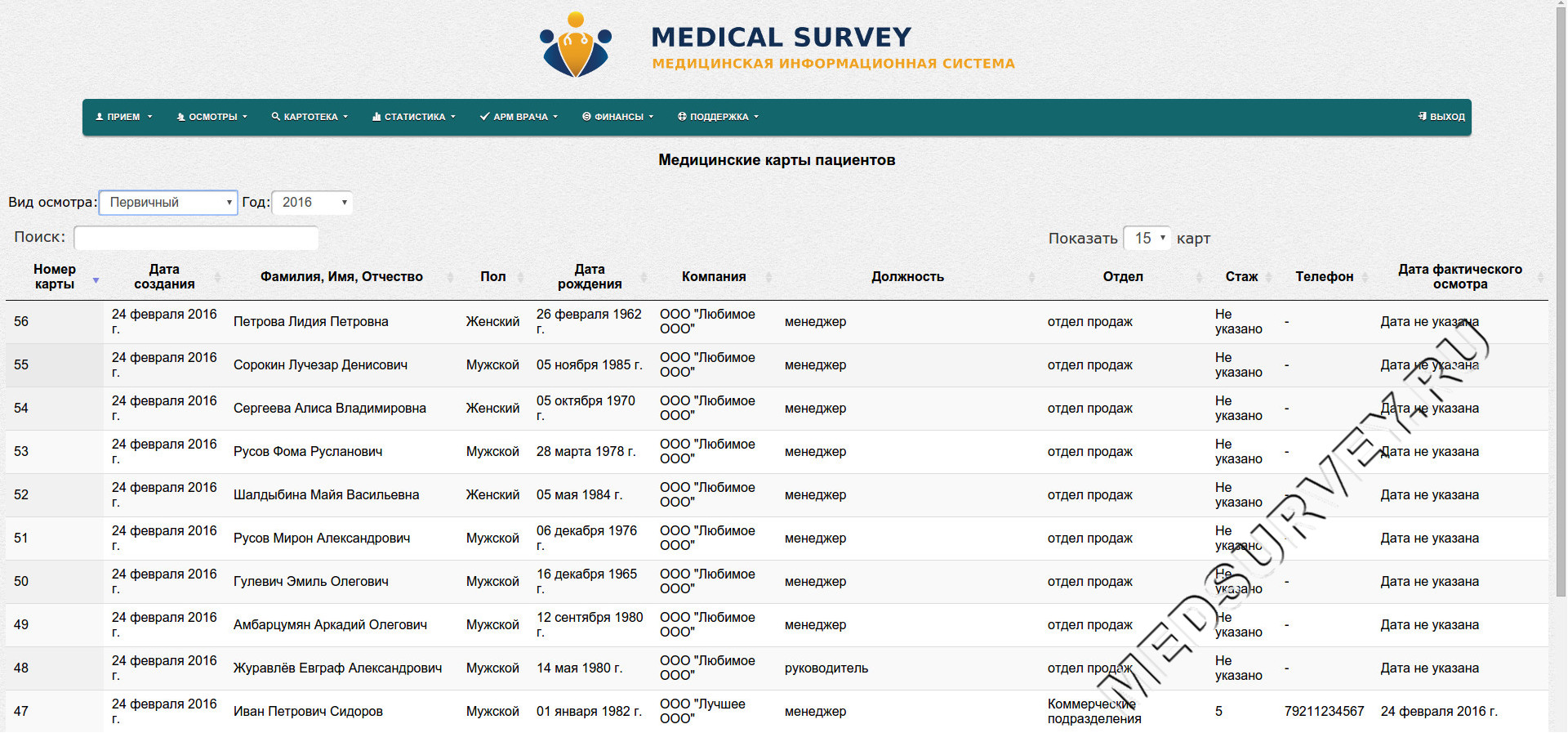Select the row for Петрова Лидия Петровна
This screenshot has width=1568, height=733.
(x=310, y=322)
